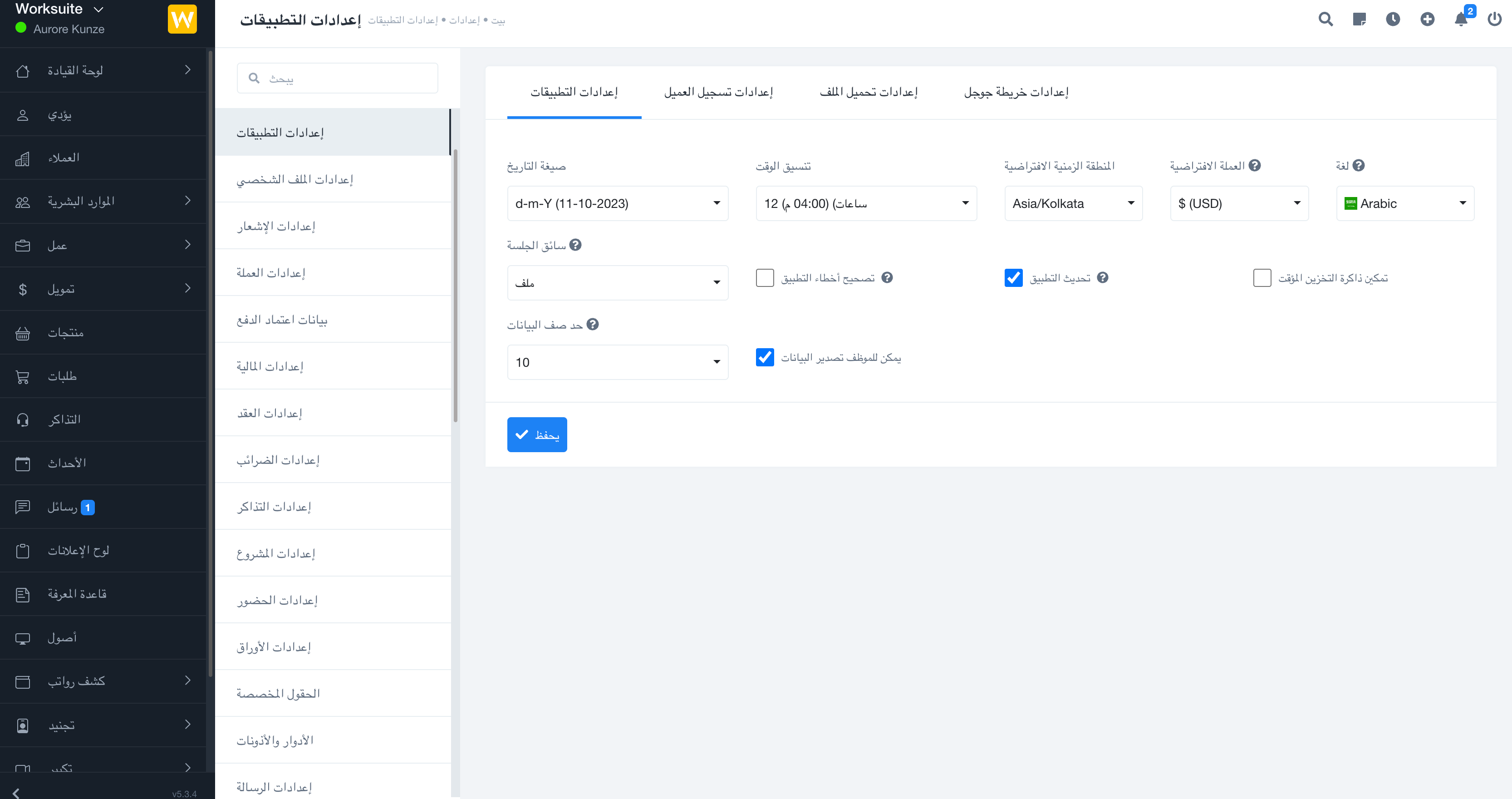Switch to the Google map settings tab

tap(1016, 92)
